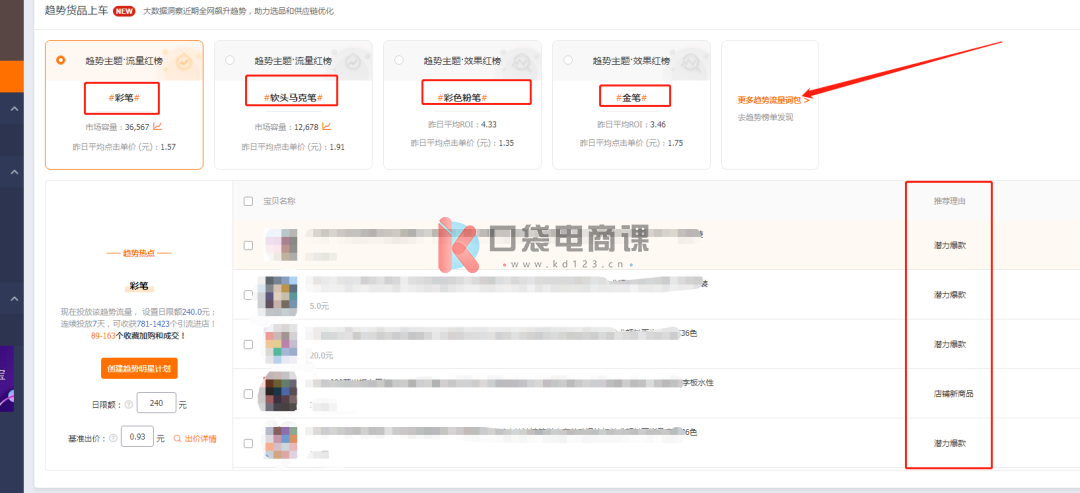This screenshot has height=493, width=1080.
Task: Click 创建趋势明星计划 button
Action: 139,368
